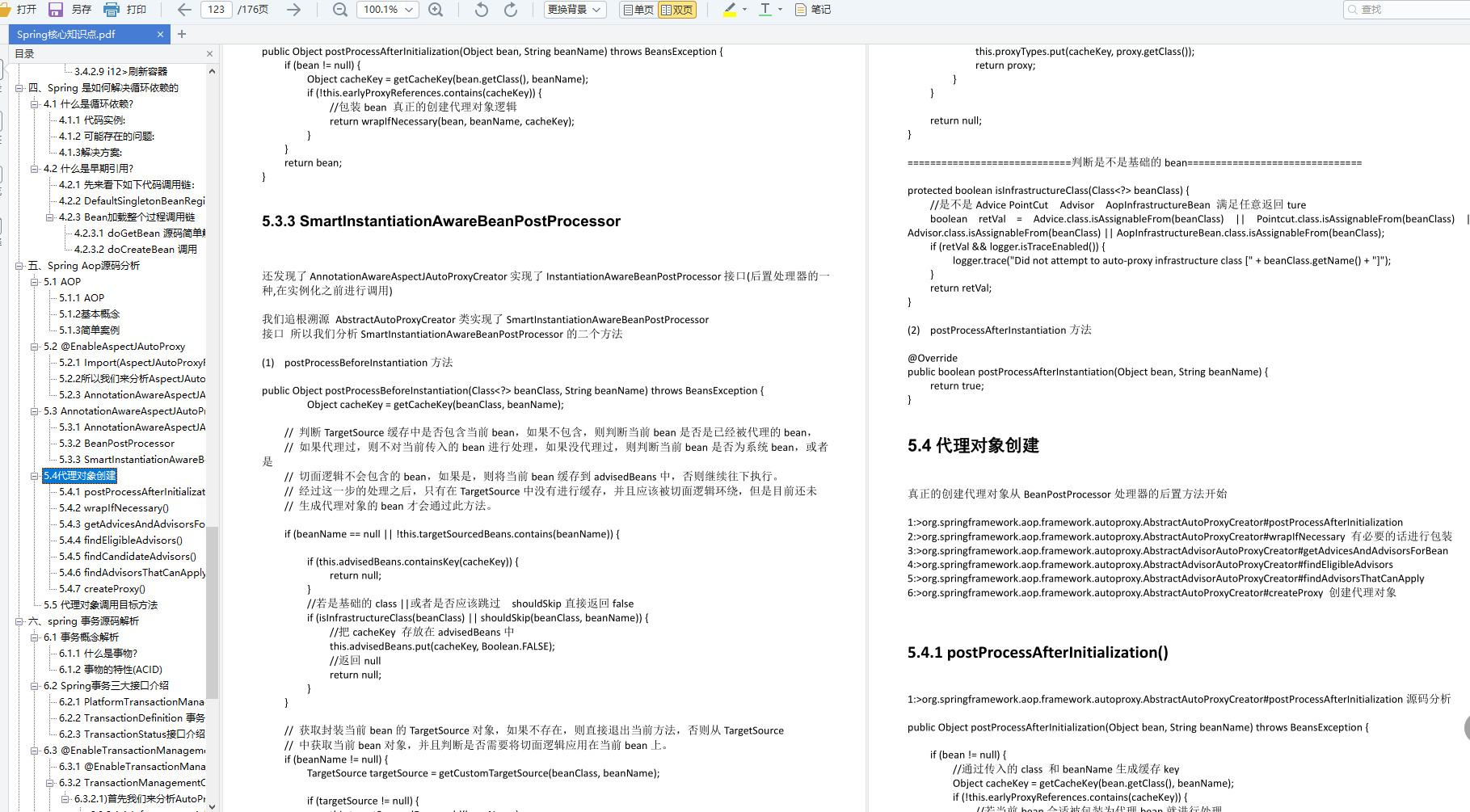Open outline entry 6.3.1 @EnableTransactionMana
The image size is (1470, 812).
(x=132, y=767)
